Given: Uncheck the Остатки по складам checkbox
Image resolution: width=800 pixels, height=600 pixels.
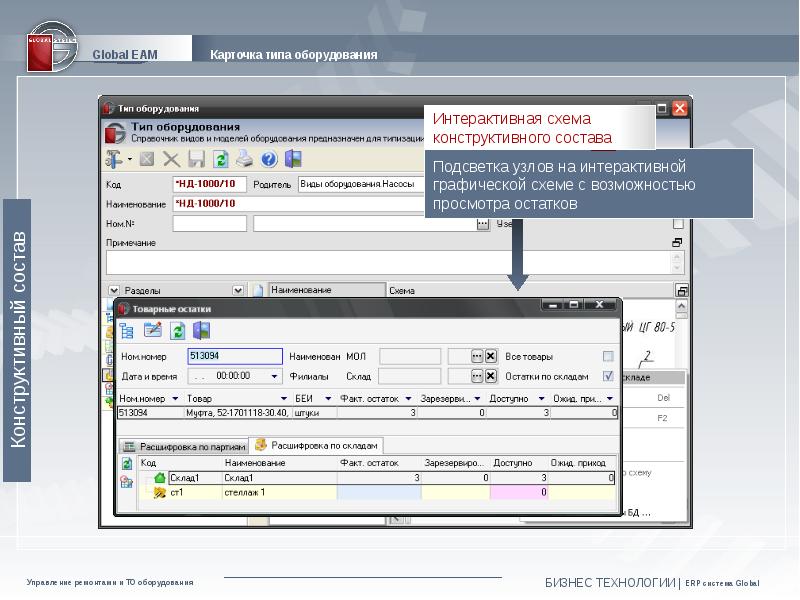Looking at the screenshot, I should (607, 376).
